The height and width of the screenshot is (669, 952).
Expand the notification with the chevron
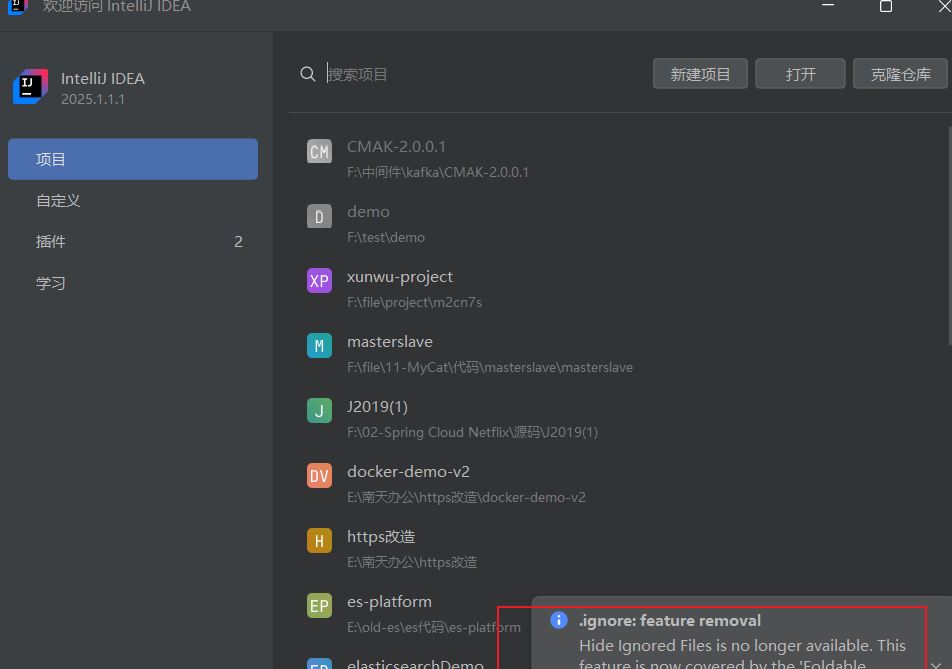936,665
